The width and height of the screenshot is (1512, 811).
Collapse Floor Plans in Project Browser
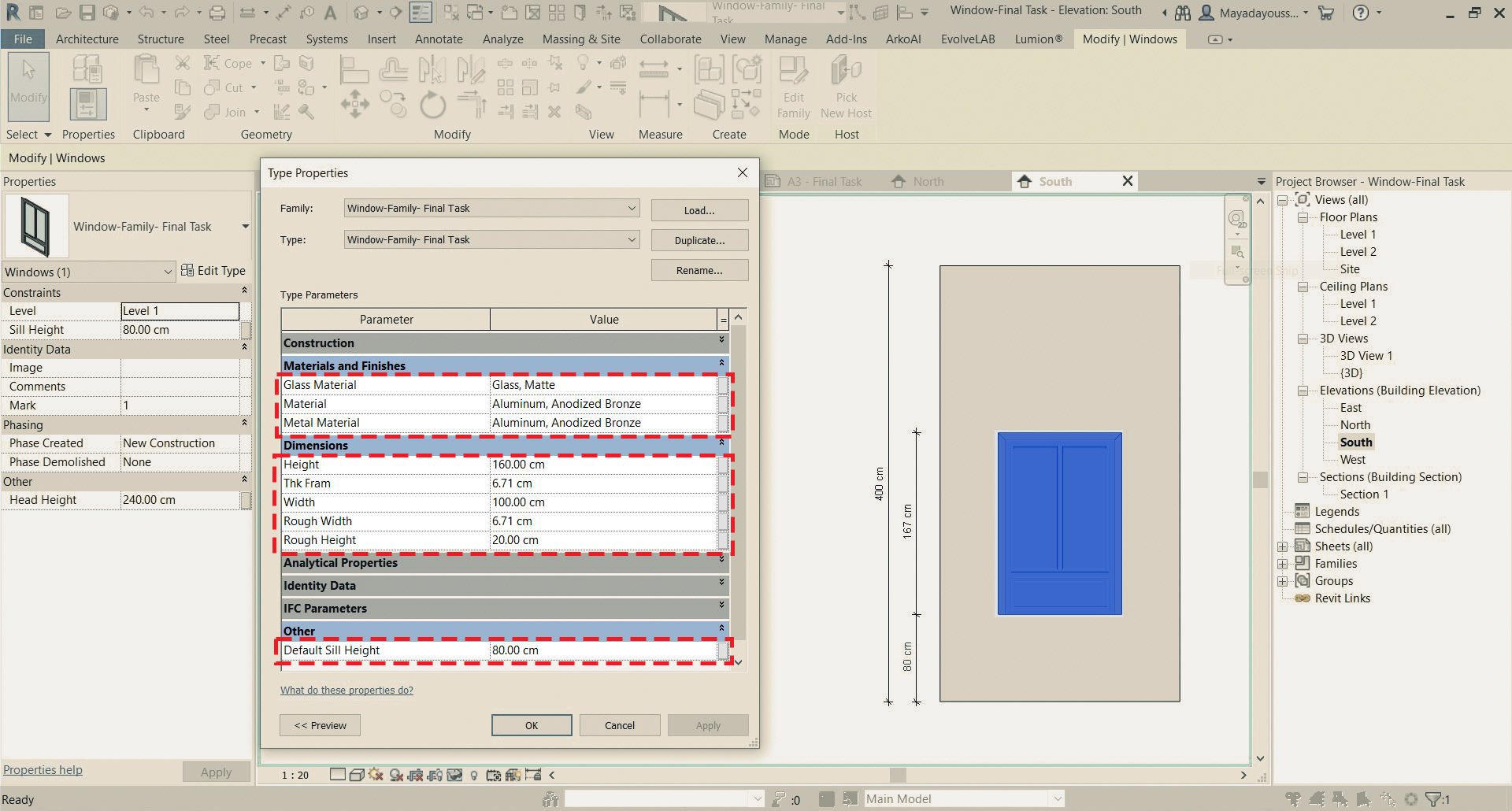click(1303, 217)
